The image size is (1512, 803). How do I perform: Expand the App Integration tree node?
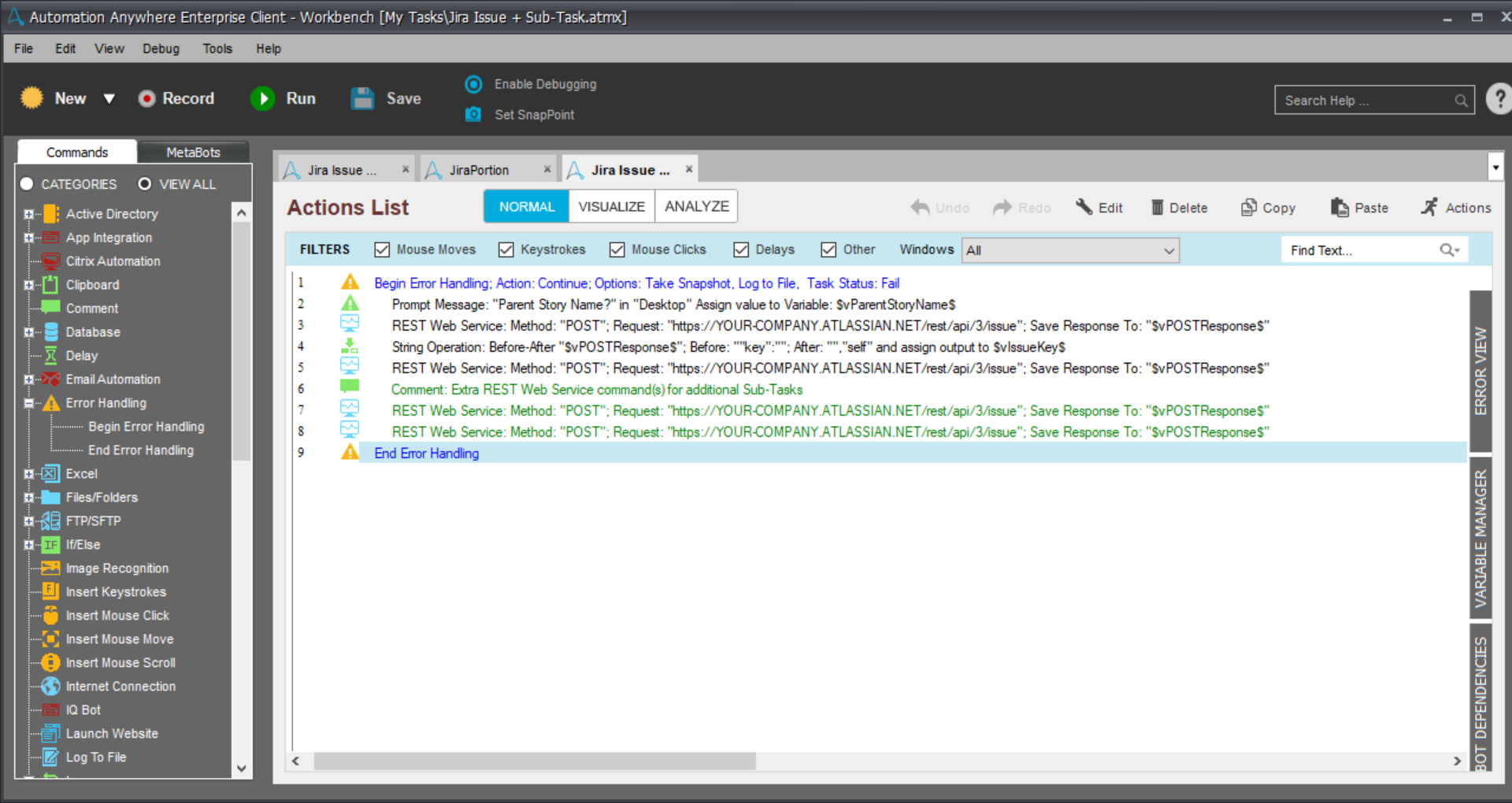pos(28,238)
